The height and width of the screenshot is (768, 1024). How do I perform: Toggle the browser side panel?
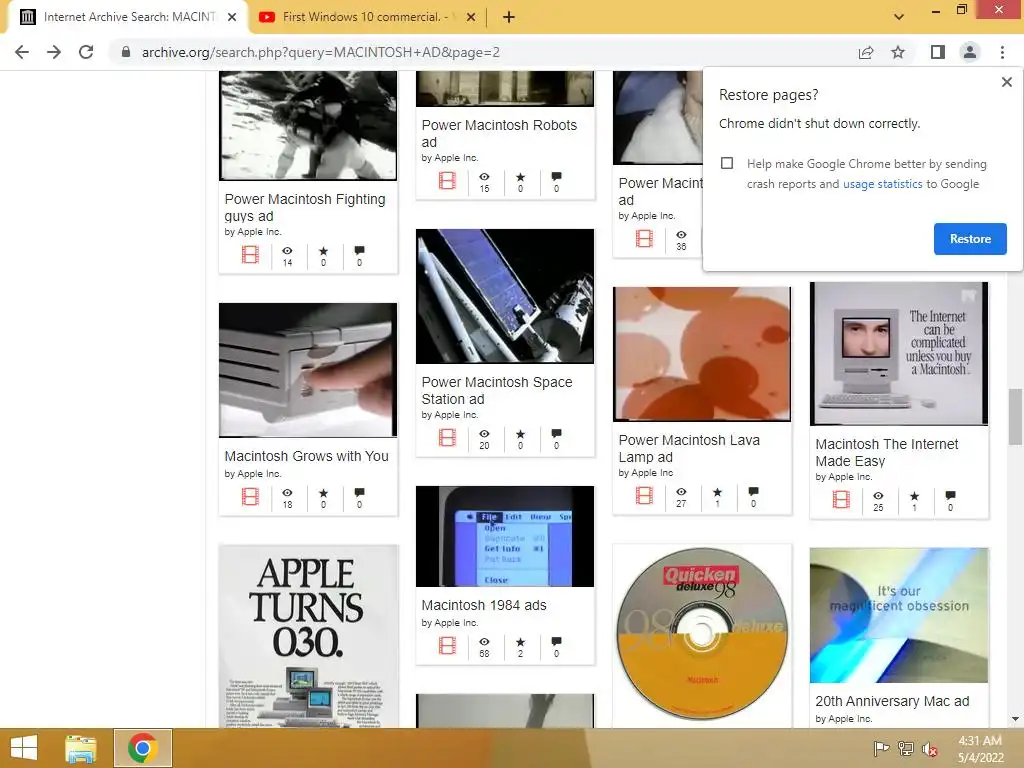[x=938, y=52]
